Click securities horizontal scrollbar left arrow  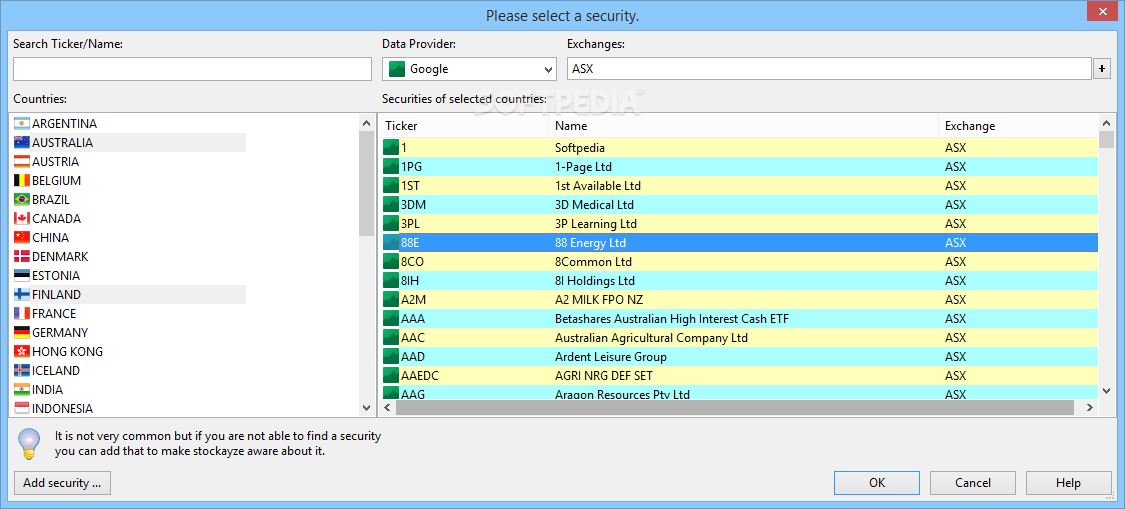point(387,408)
